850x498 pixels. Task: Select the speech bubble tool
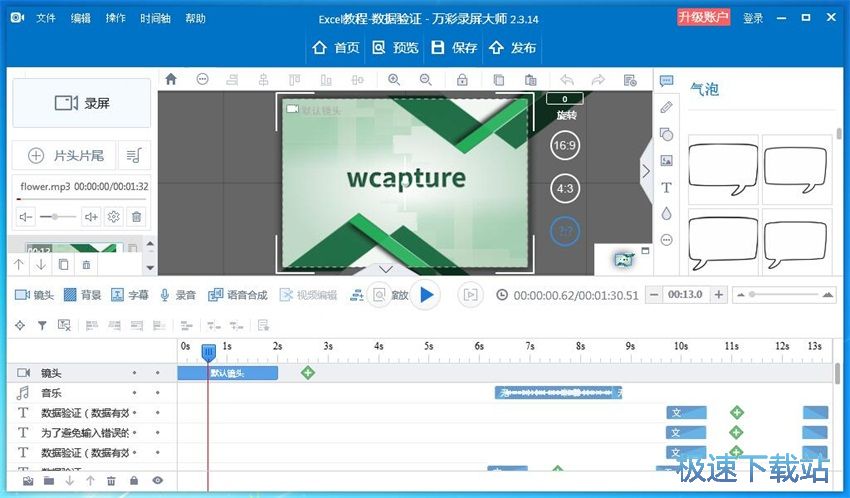tap(666, 81)
